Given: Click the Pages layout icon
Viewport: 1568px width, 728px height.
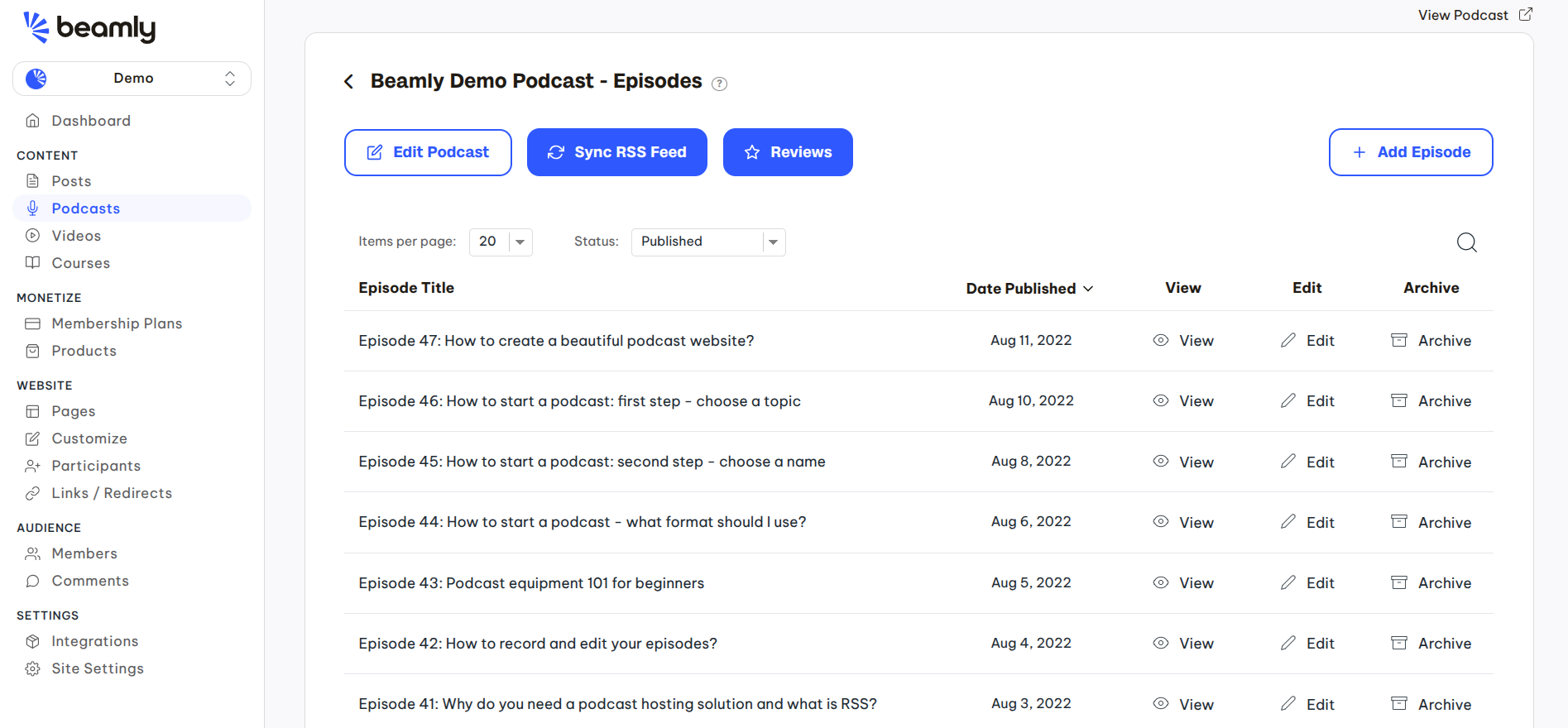Looking at the screenshot, I should click(33, 411).
